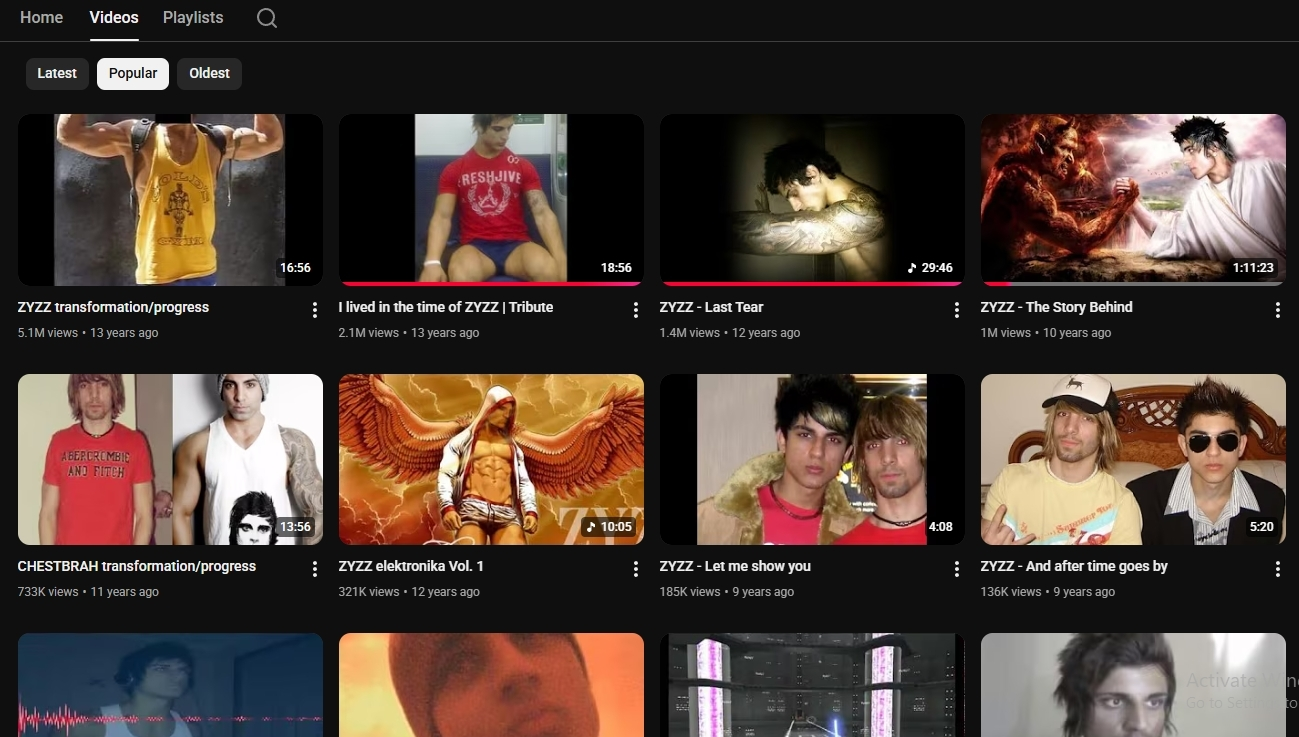Image resolution: width=1299 pixels, height=737 pixels.
Task: Open options menu for ZYZZ - Let me show you
Action: click(957, 569)
